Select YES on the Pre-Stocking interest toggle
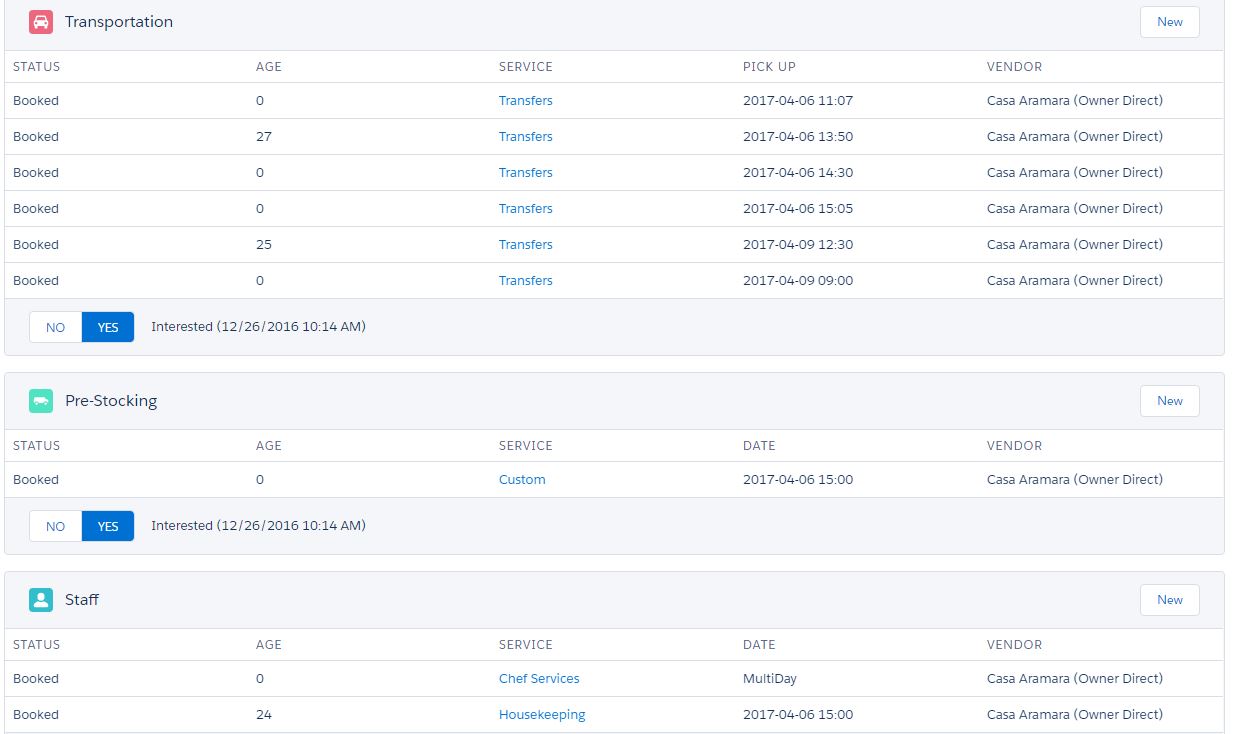The image size is (1245, 734). [108, 526]
